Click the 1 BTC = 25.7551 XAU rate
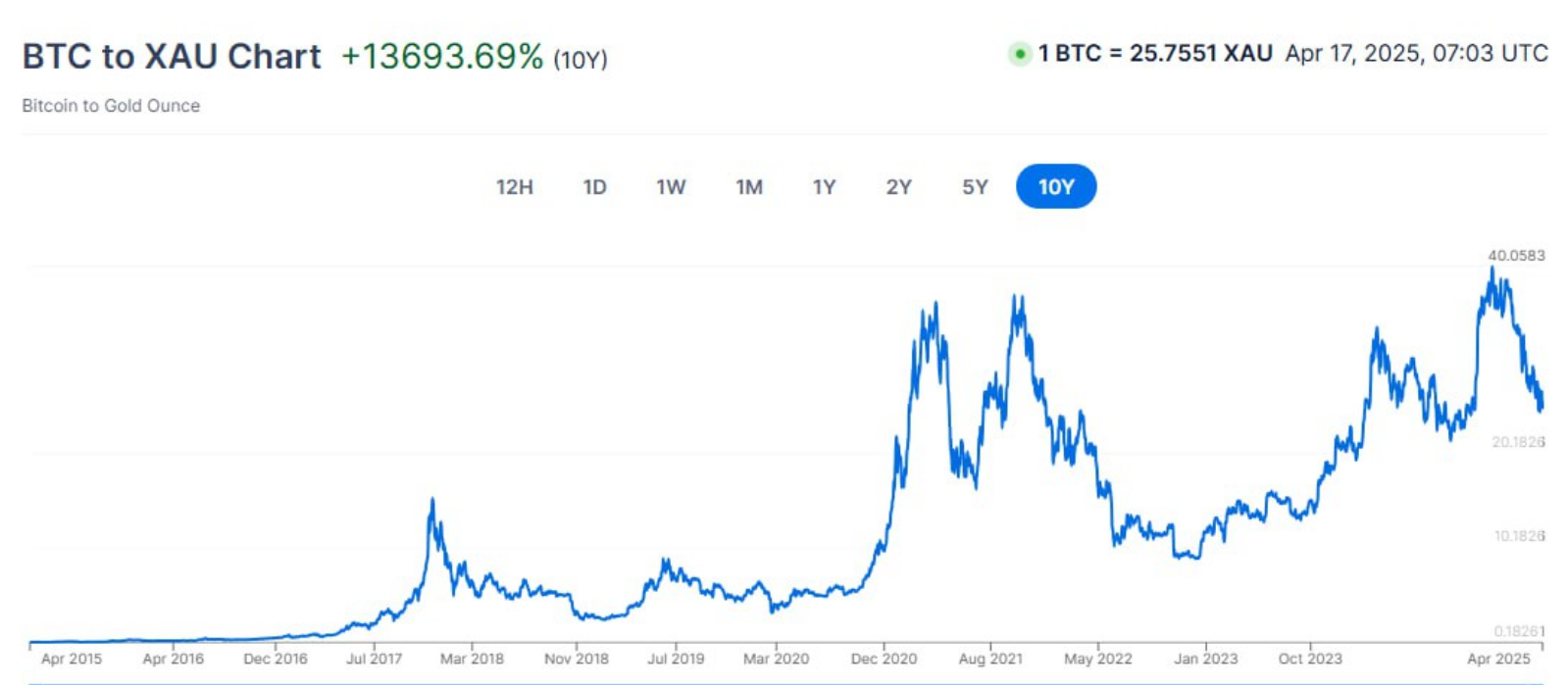 pyautogui.click(x=1155, y=54)
